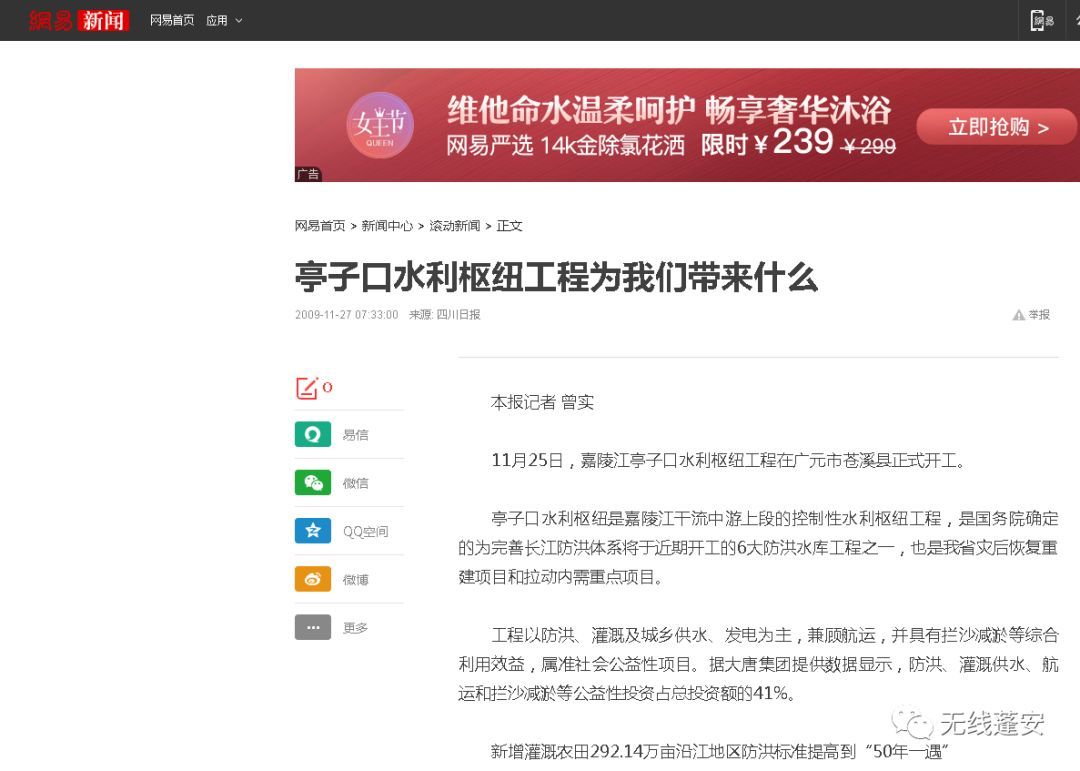
Task: Click the 易信 share label
Action: coord(355,435)
